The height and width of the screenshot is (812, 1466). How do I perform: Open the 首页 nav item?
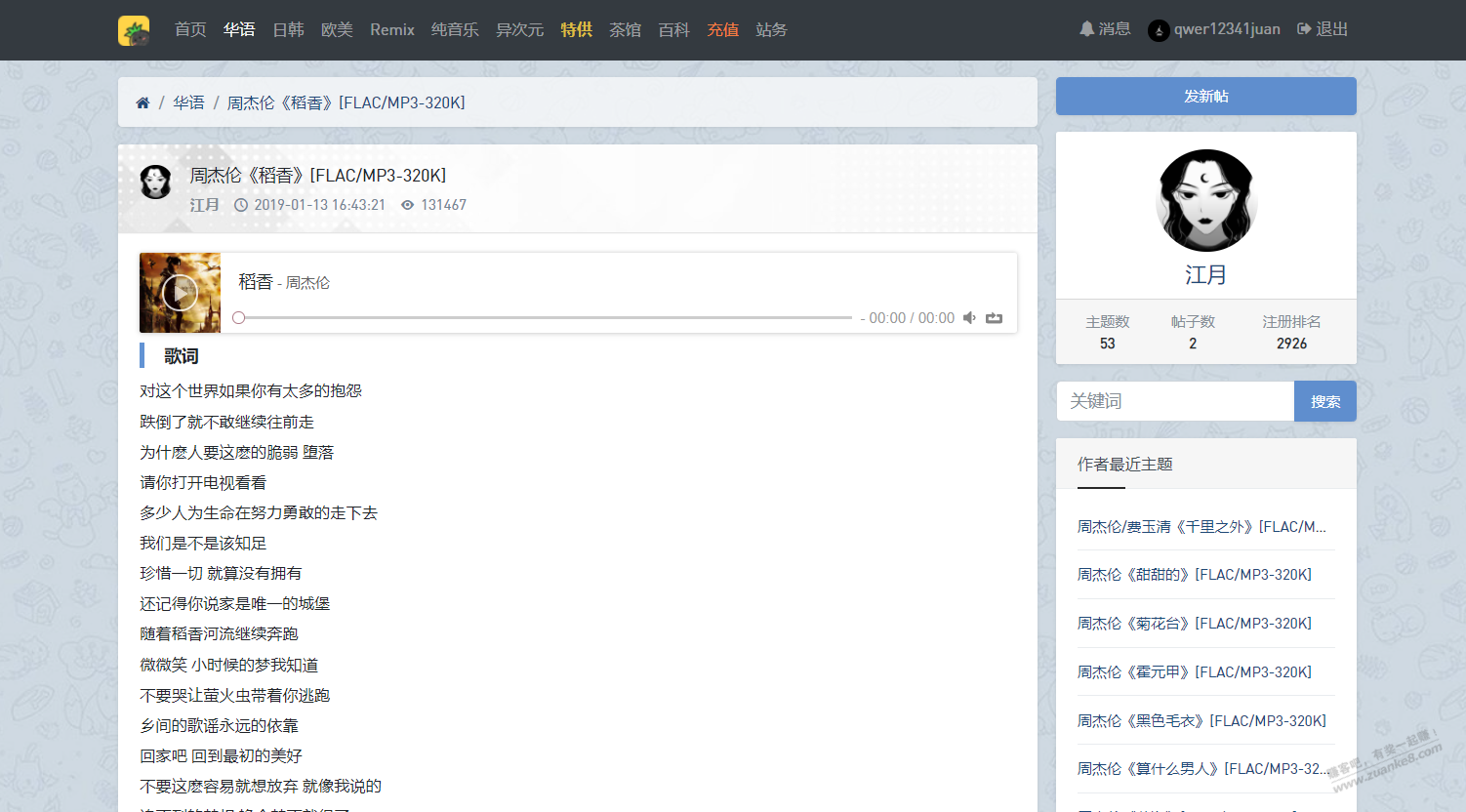tap(190, 30)
